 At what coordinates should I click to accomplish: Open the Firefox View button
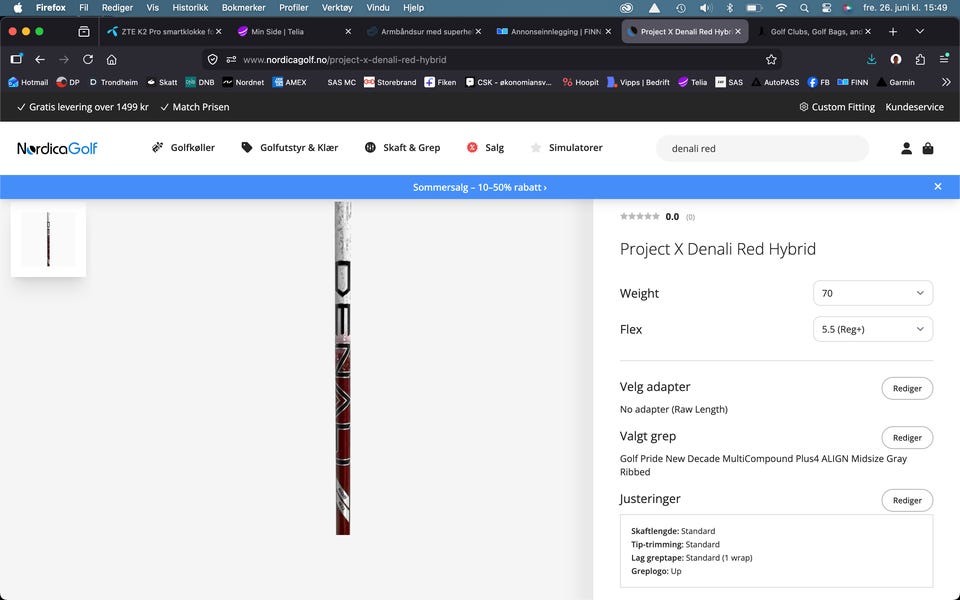point(84,31)
